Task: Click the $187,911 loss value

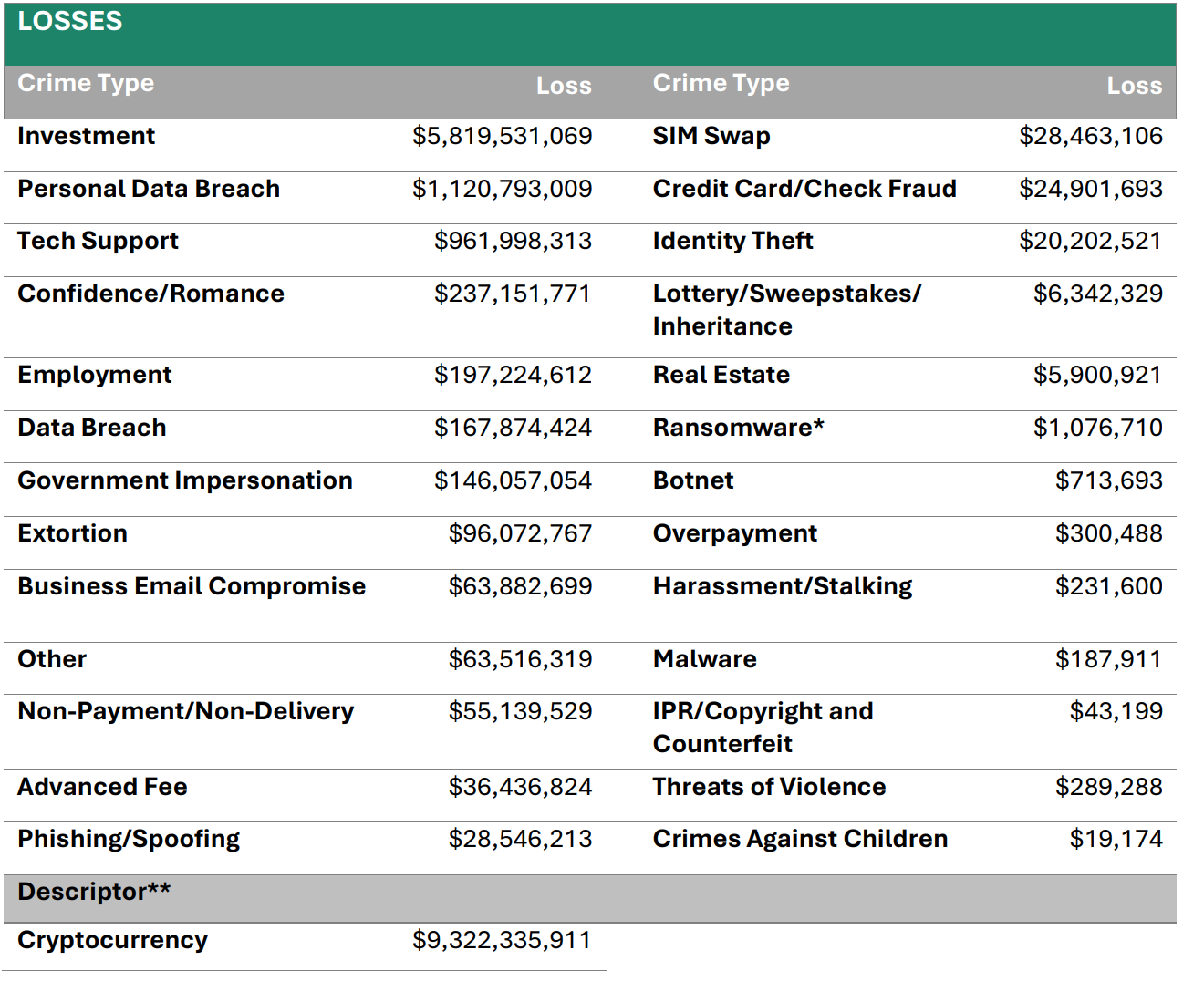Action: click(1109, 659)
